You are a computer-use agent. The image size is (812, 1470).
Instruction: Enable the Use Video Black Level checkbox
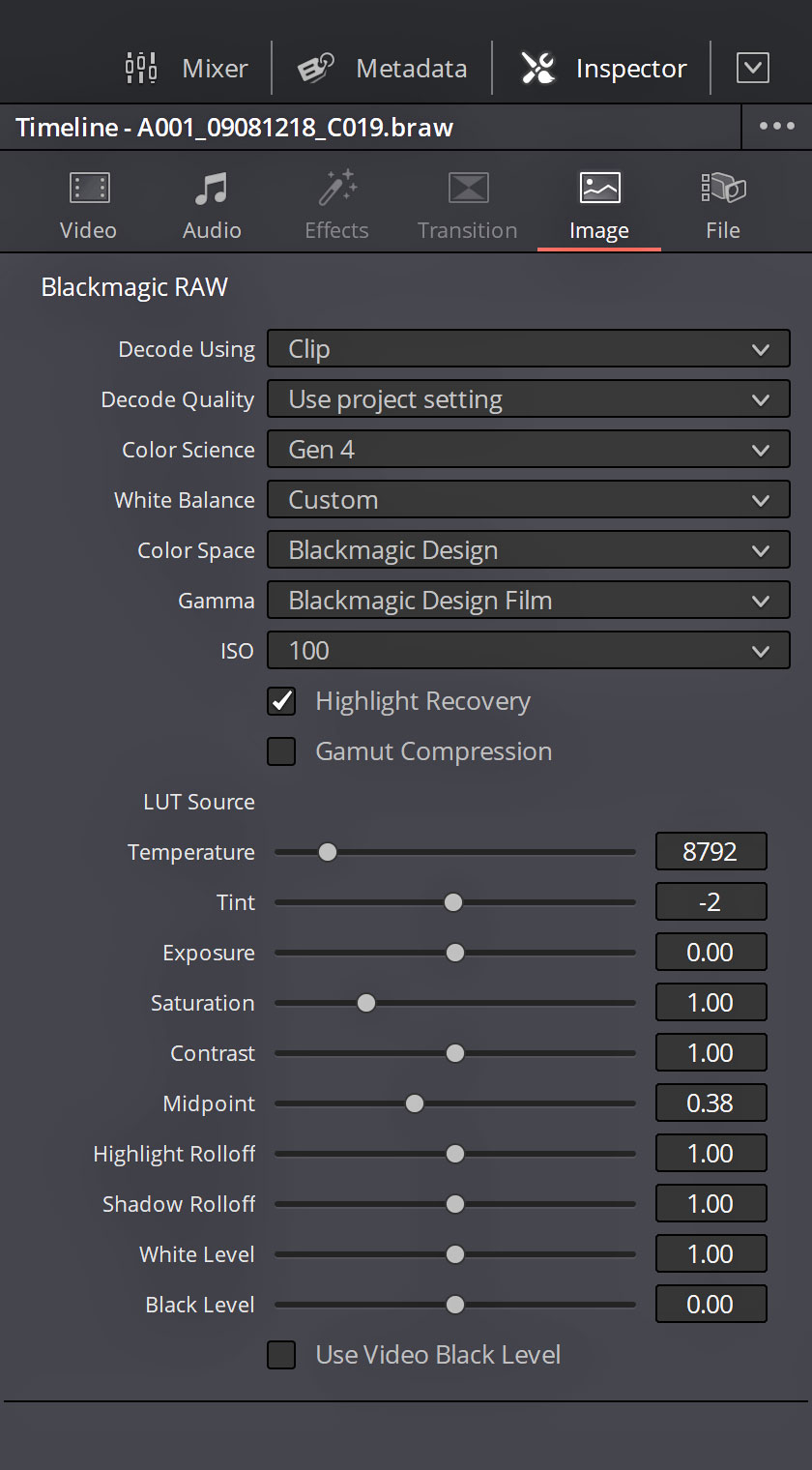tap(281, 1355)
